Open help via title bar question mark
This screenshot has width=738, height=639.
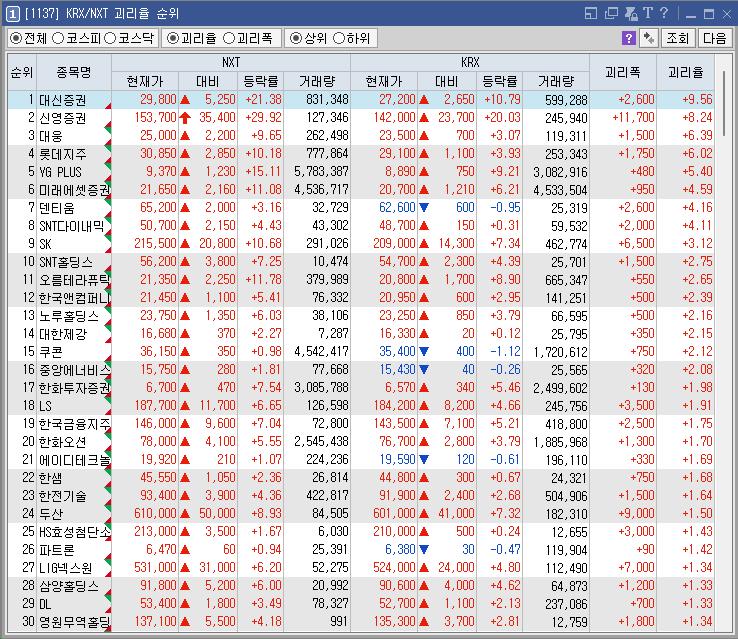664,13
